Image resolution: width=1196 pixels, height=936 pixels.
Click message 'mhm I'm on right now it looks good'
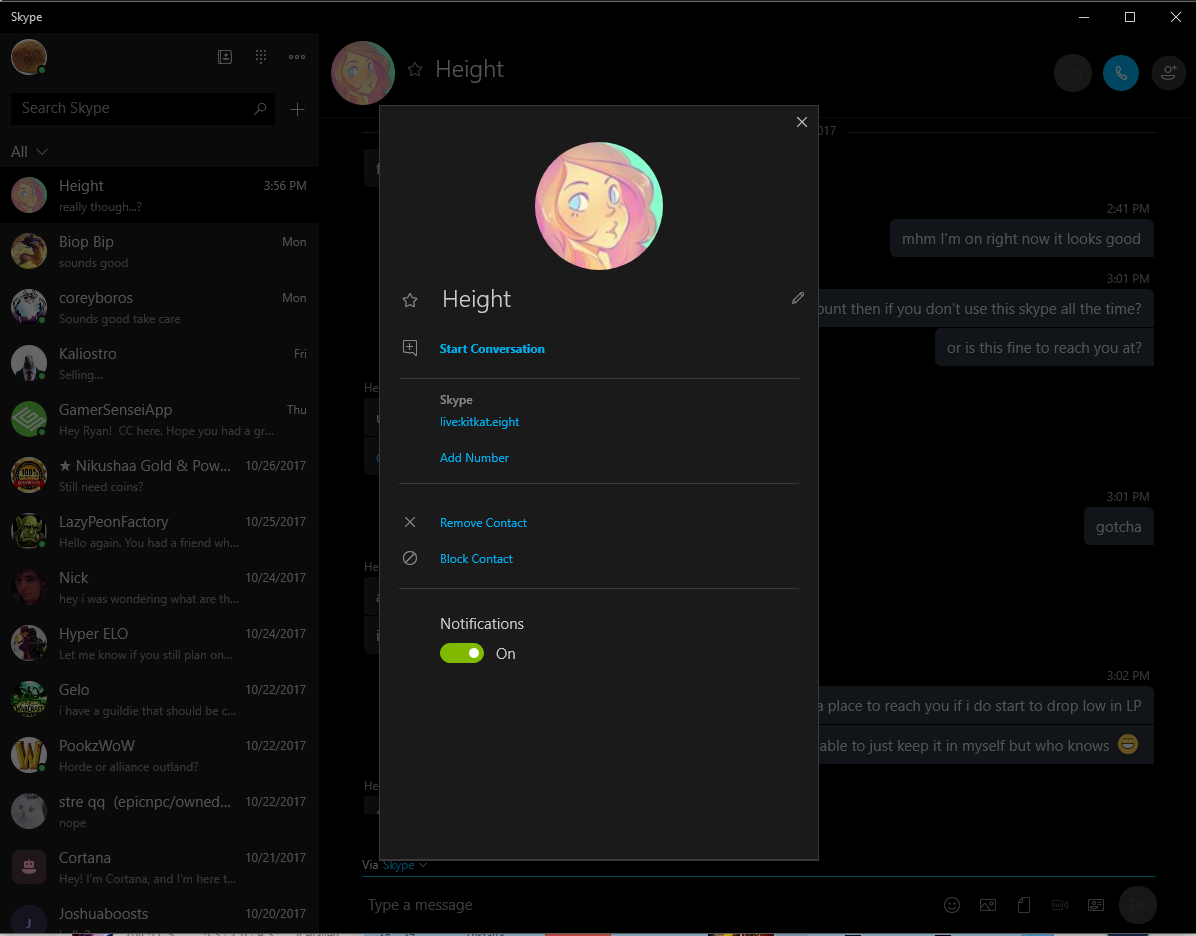(x=1021, y=239)
